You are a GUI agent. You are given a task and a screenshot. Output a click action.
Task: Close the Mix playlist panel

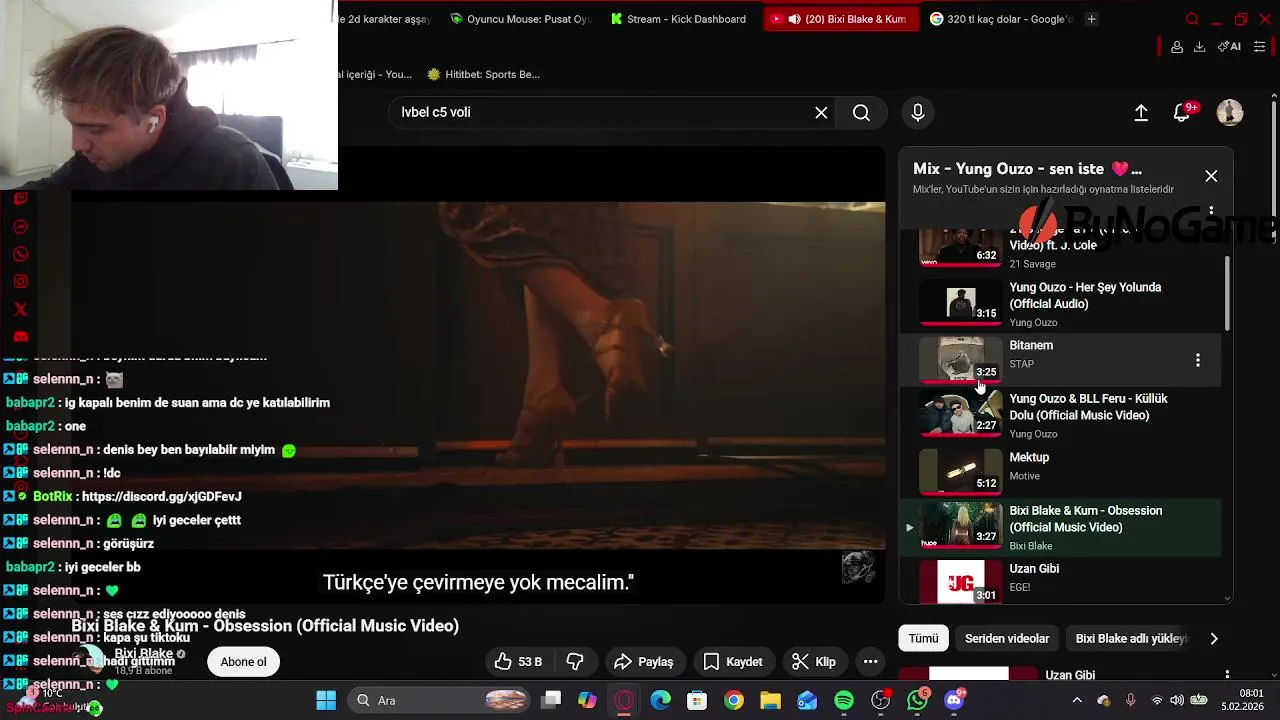[1211, 176]
